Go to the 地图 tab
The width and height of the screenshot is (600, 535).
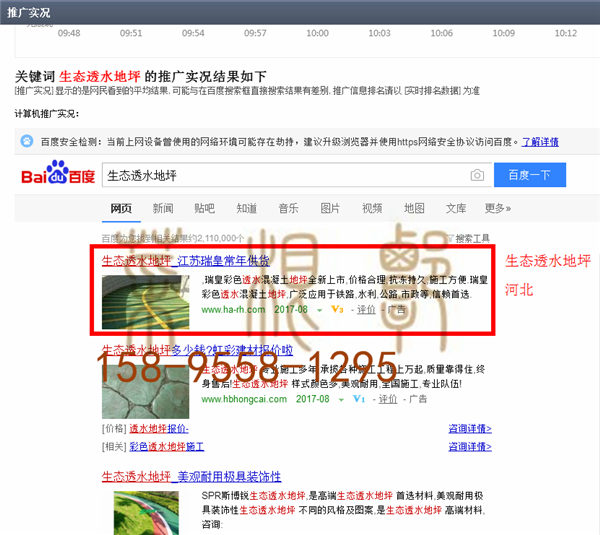(x=414, y=208)
